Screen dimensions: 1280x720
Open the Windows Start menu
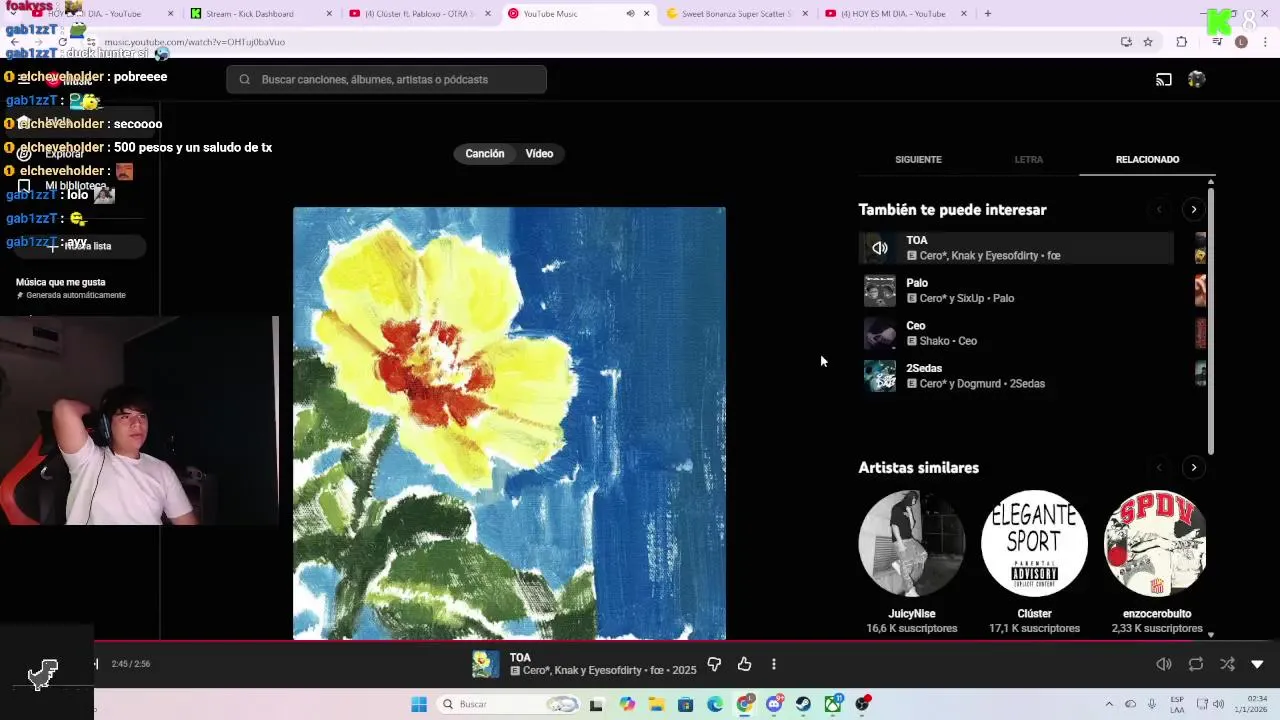pos(419,704)
